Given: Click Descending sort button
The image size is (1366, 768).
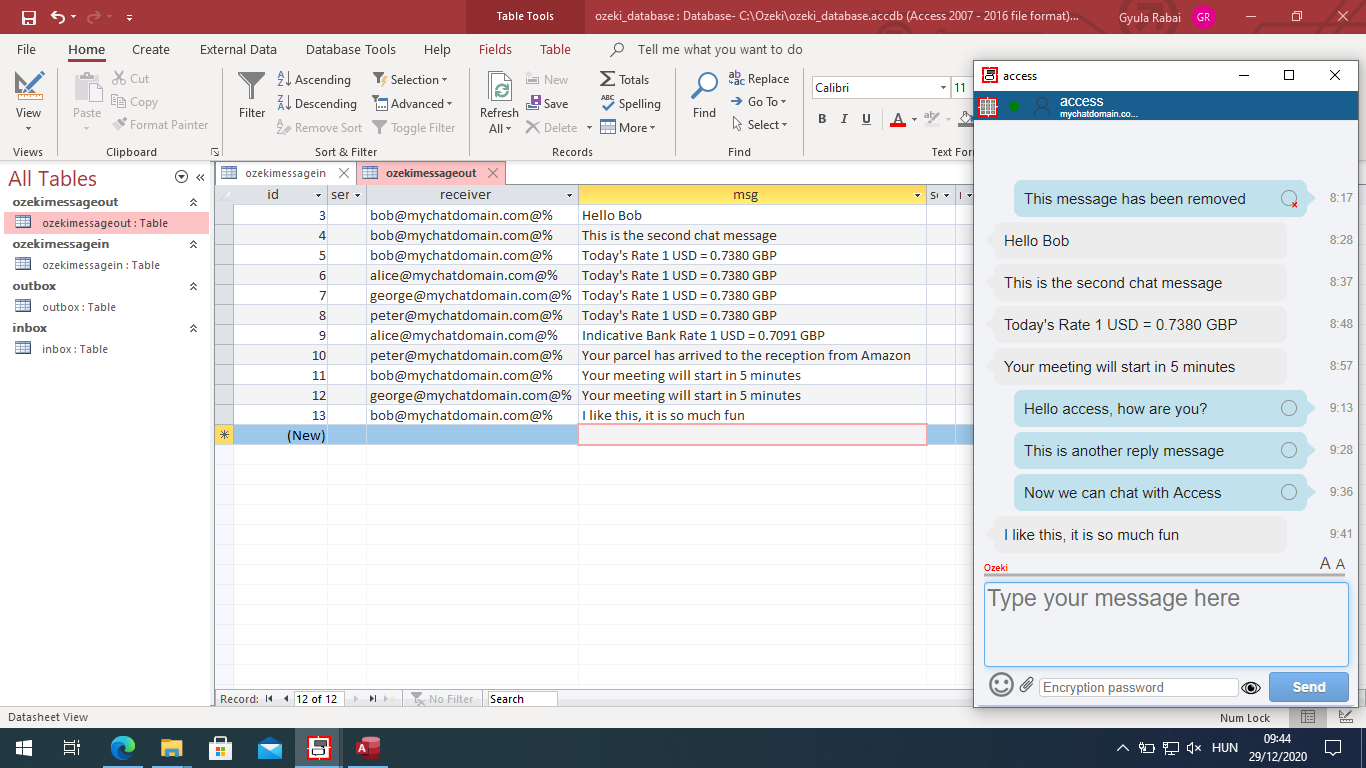Looking at the screenshot, I should pyautogui.click(x=316, y=103).
